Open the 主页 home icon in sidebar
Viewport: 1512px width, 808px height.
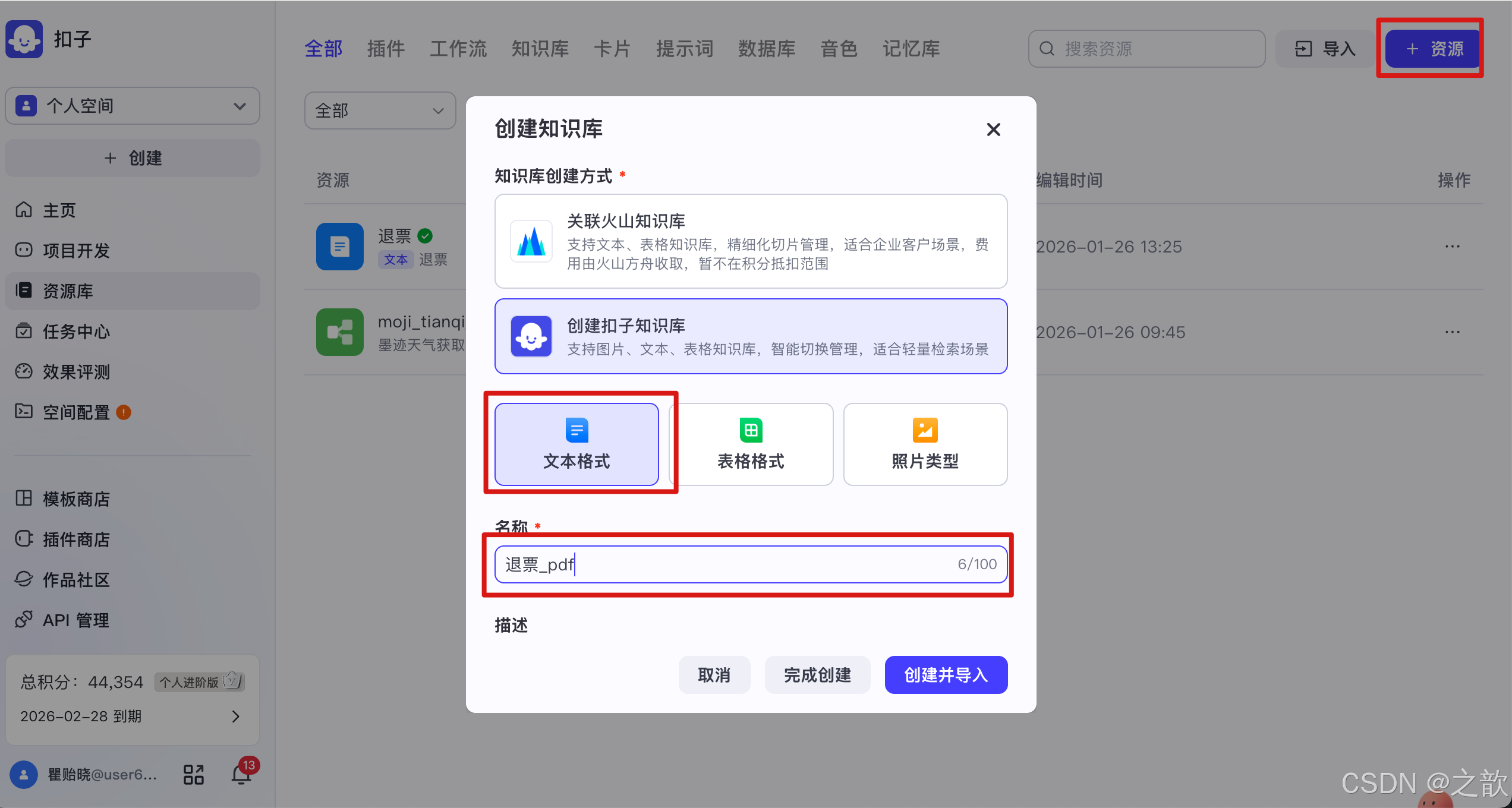tap(24, 209)
